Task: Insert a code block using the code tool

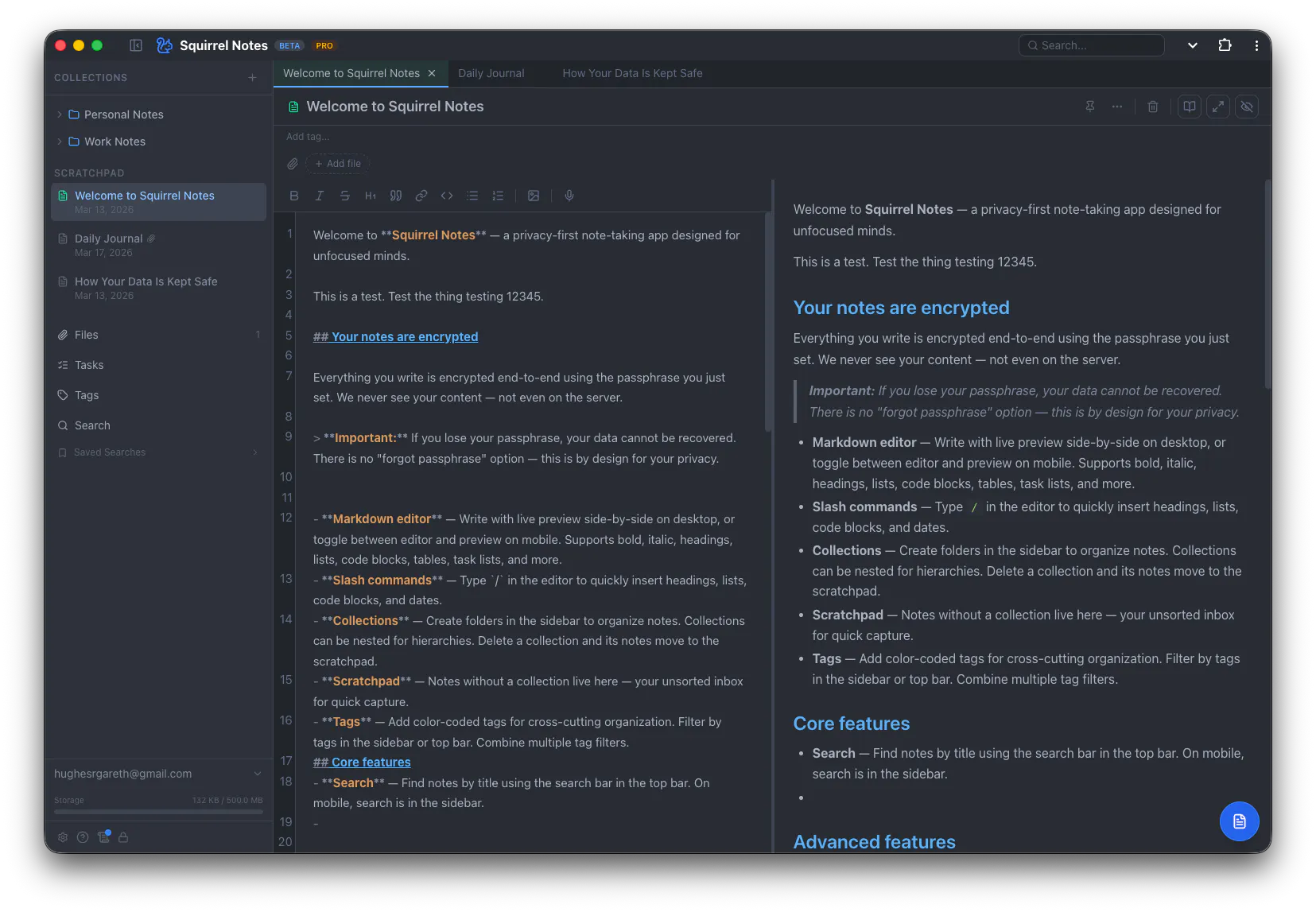Action: pyautogui.click(x=447, y=196)
